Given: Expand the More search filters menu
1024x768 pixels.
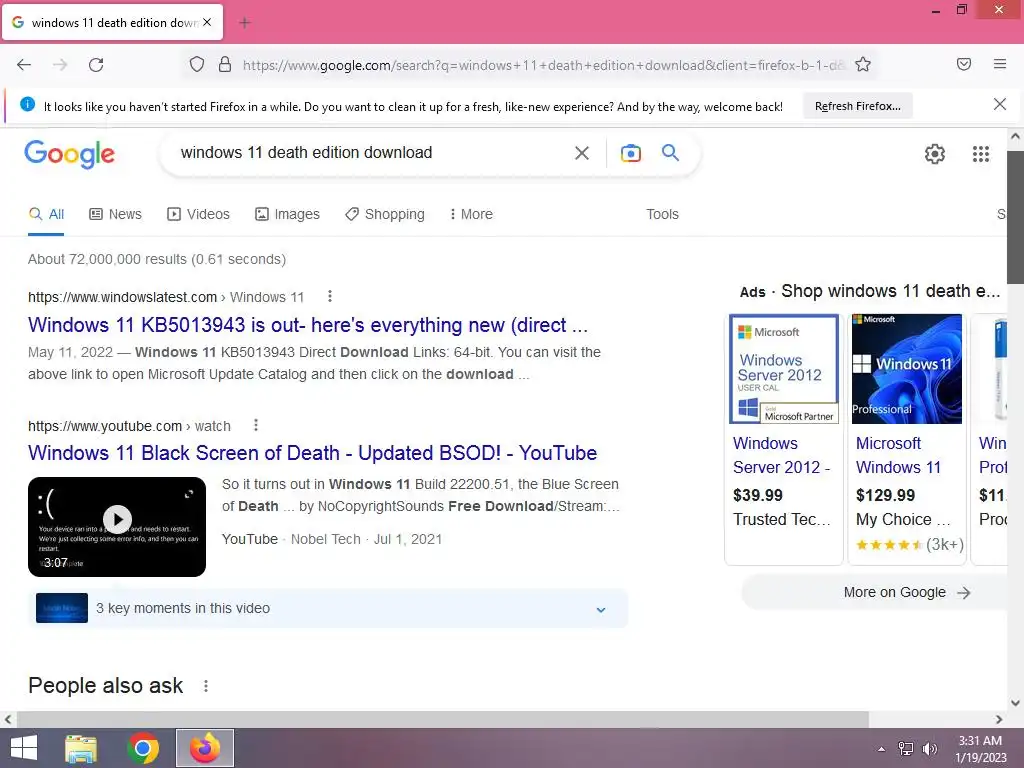Looking at the screenshot, I should [x=471, y=214].
